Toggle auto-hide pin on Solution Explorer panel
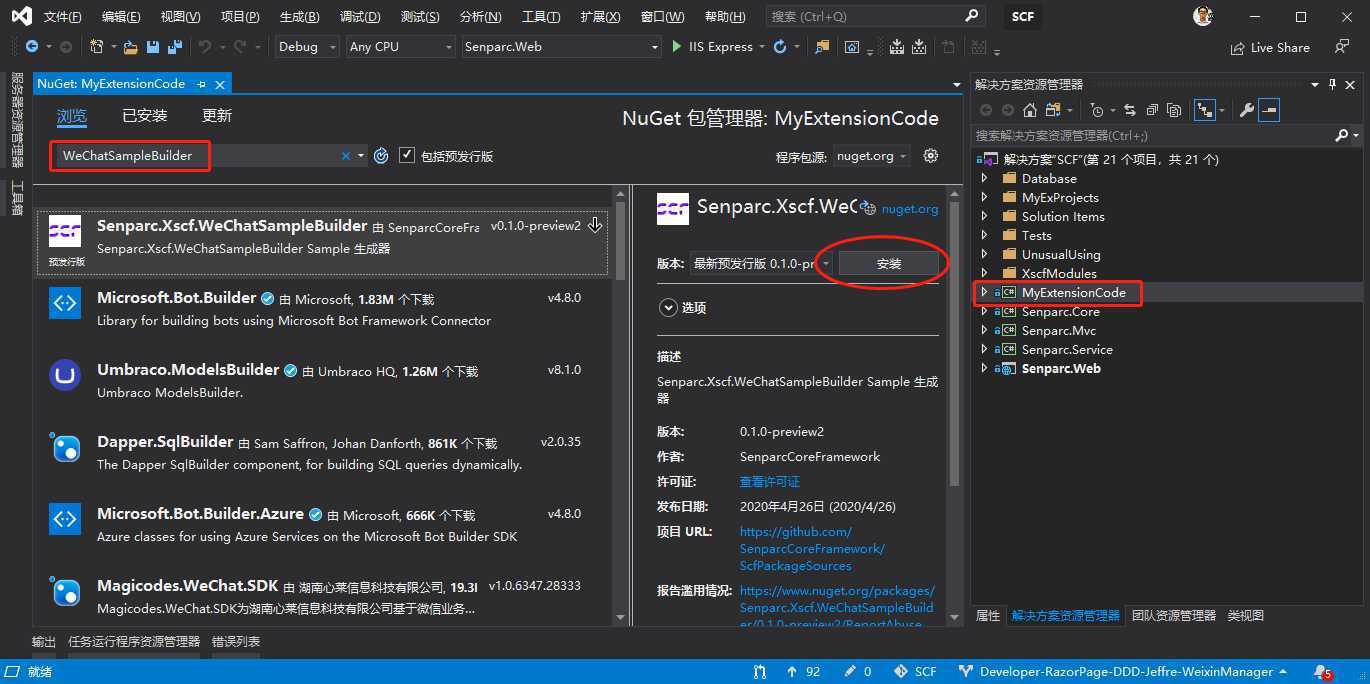This screenshot has width=1370, height=684. coord(1333,85)
